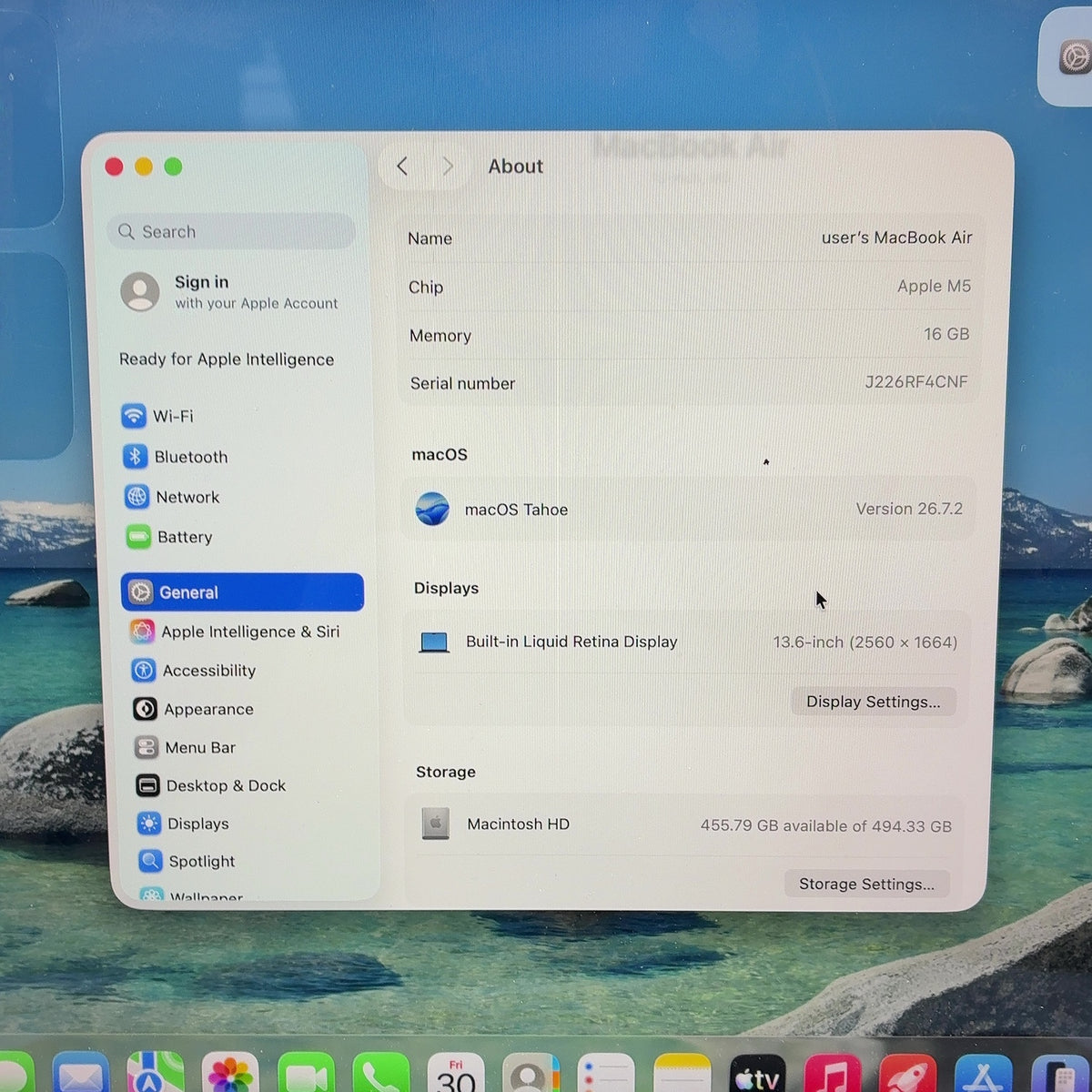Screen dimensions: 1092x1092
Task: Open Wi-Fi settings in the sidebar
Action: 157,416
